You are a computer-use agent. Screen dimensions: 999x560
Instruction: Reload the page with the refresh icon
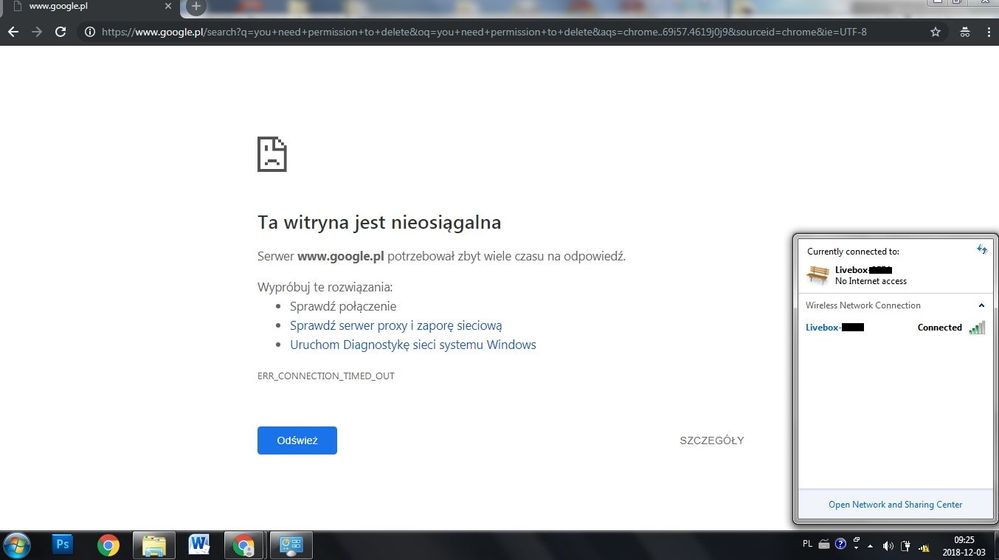[61, 32]
